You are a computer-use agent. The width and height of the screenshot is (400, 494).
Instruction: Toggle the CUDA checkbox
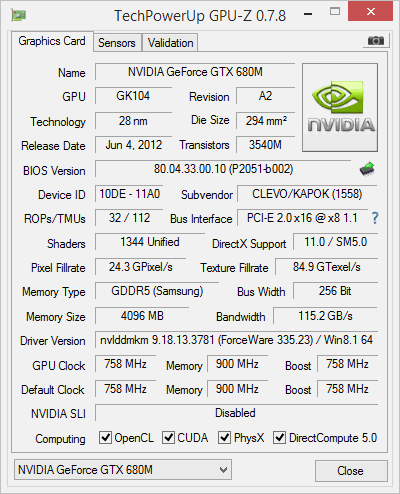pyautogui.click(x=168, y=437)
